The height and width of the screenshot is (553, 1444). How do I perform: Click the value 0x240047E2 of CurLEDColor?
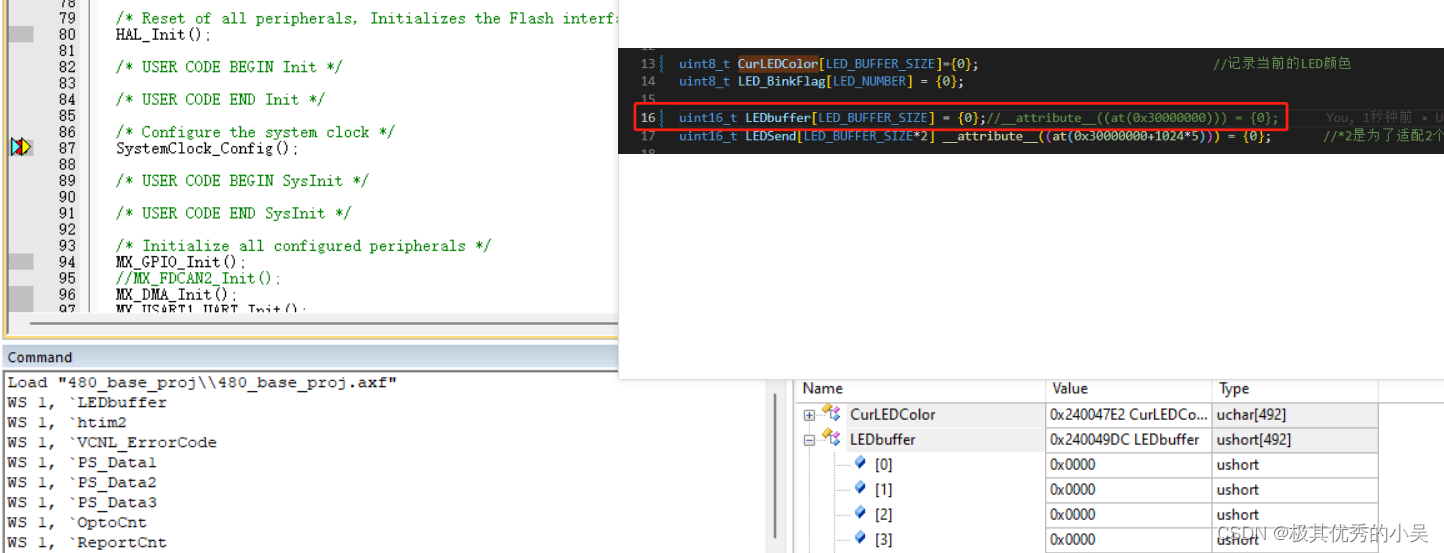point(1128,414)
